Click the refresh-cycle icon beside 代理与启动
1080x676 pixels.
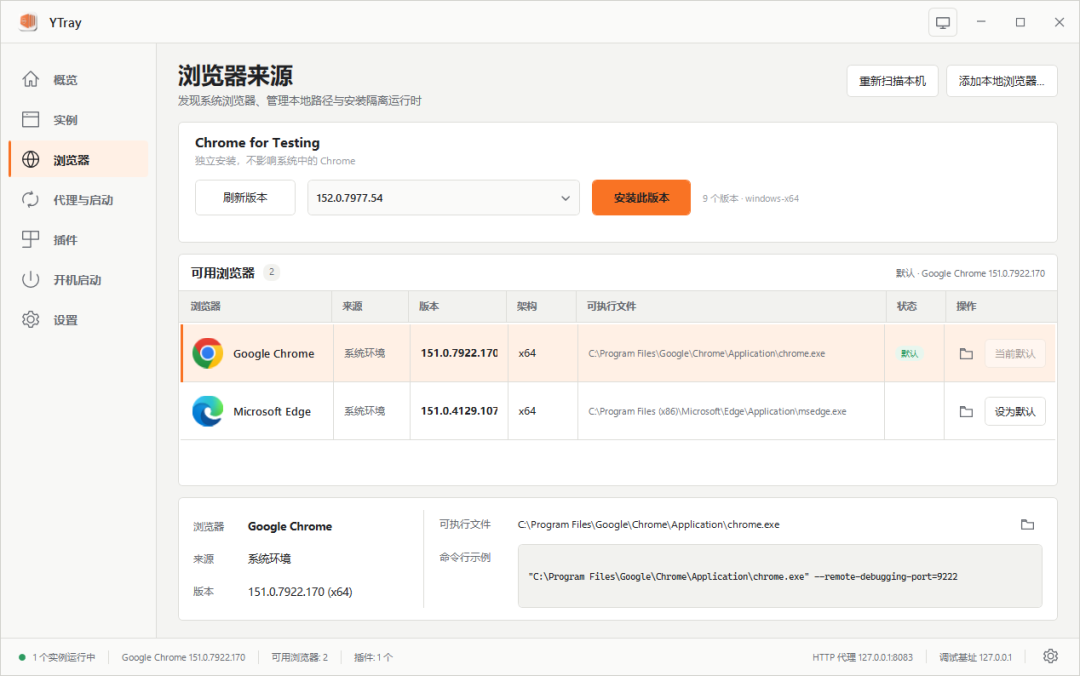coord(30,199)
